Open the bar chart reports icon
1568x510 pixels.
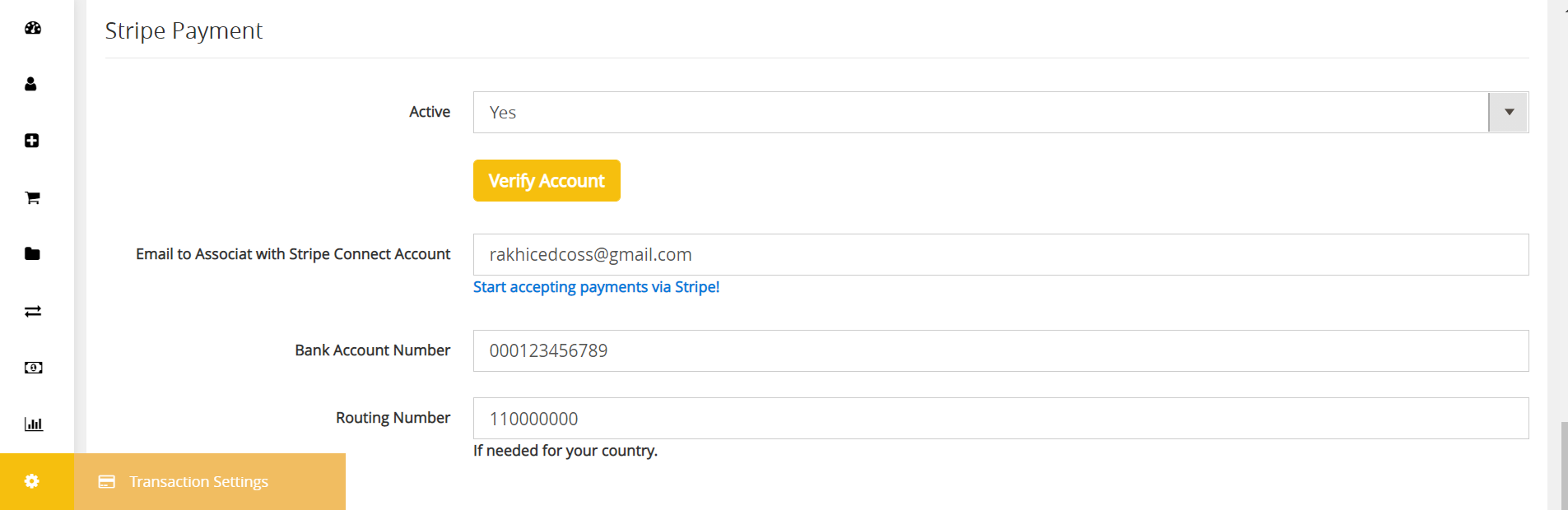tap(34, 424)
